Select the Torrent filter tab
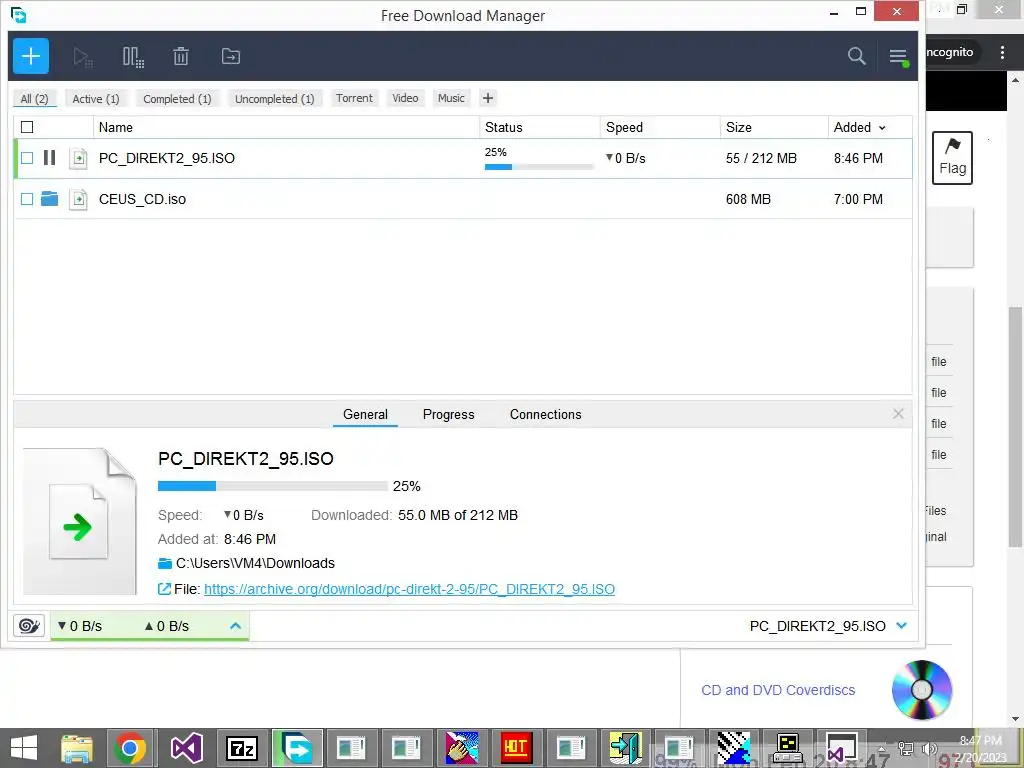The height and width of the screenshot is (768, 1024). tap(355, 98)
